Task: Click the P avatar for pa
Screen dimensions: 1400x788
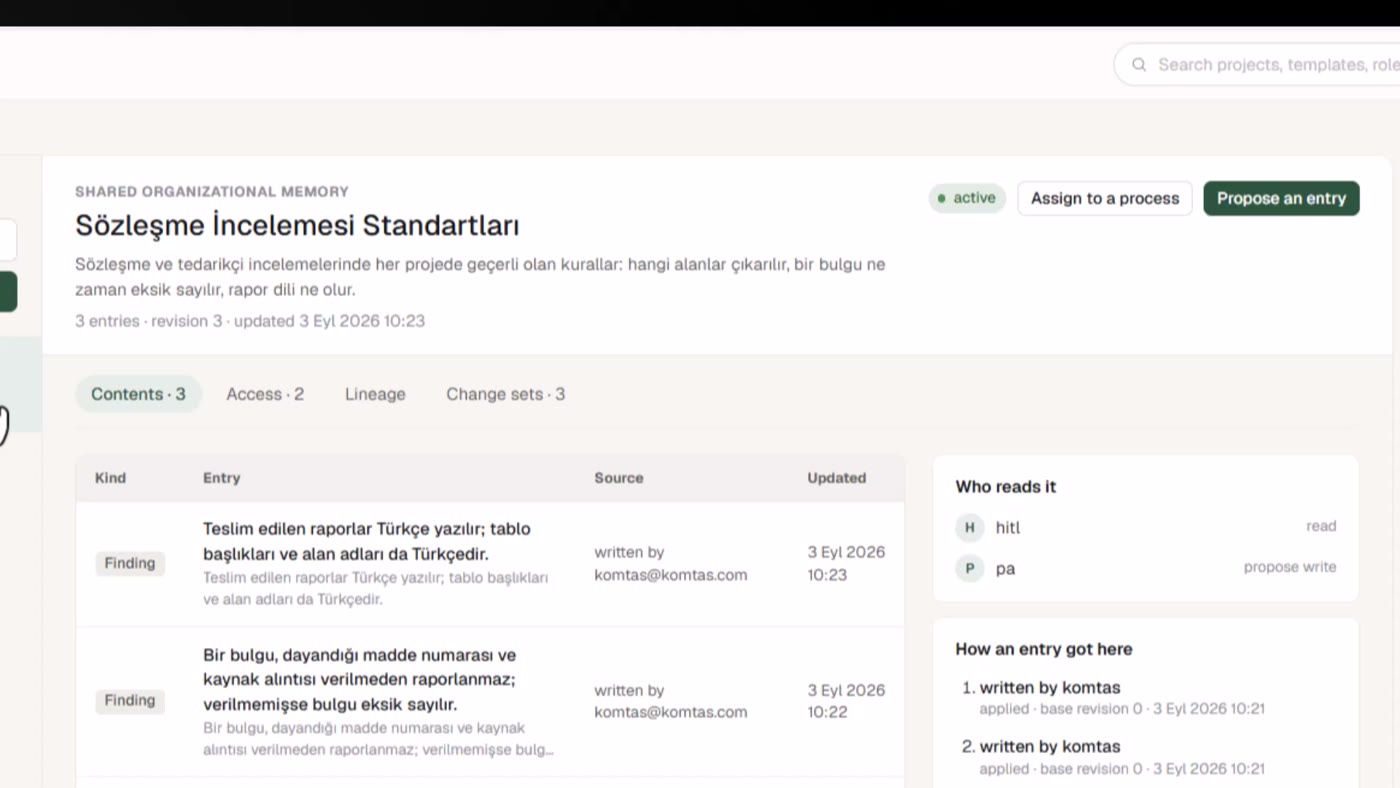Action: tap(969, 568)
